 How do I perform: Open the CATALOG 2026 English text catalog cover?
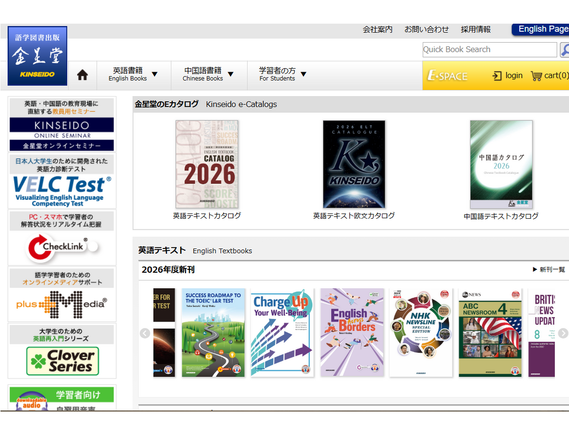tap(207, 164)
